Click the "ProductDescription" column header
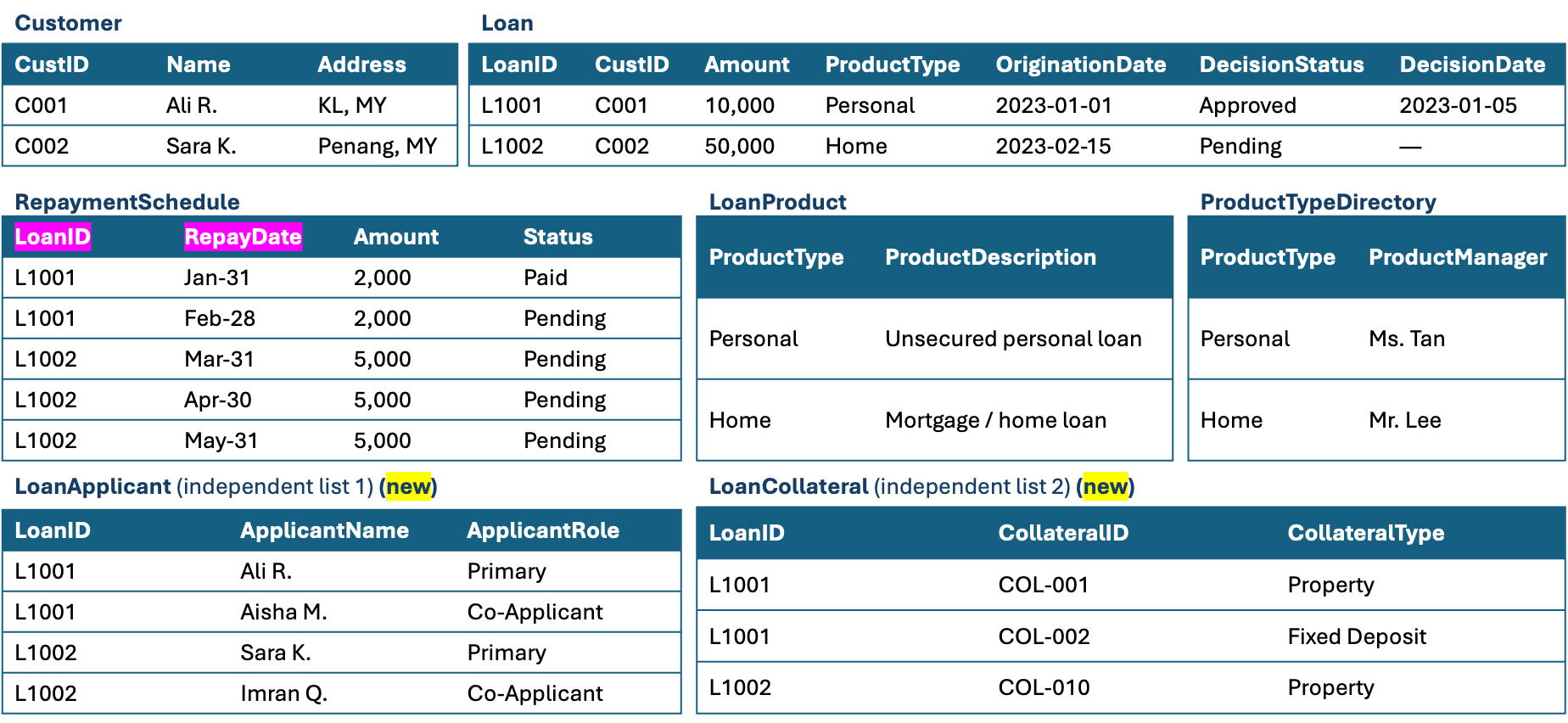Screen dimensions: 1568x723 (990, 257)
